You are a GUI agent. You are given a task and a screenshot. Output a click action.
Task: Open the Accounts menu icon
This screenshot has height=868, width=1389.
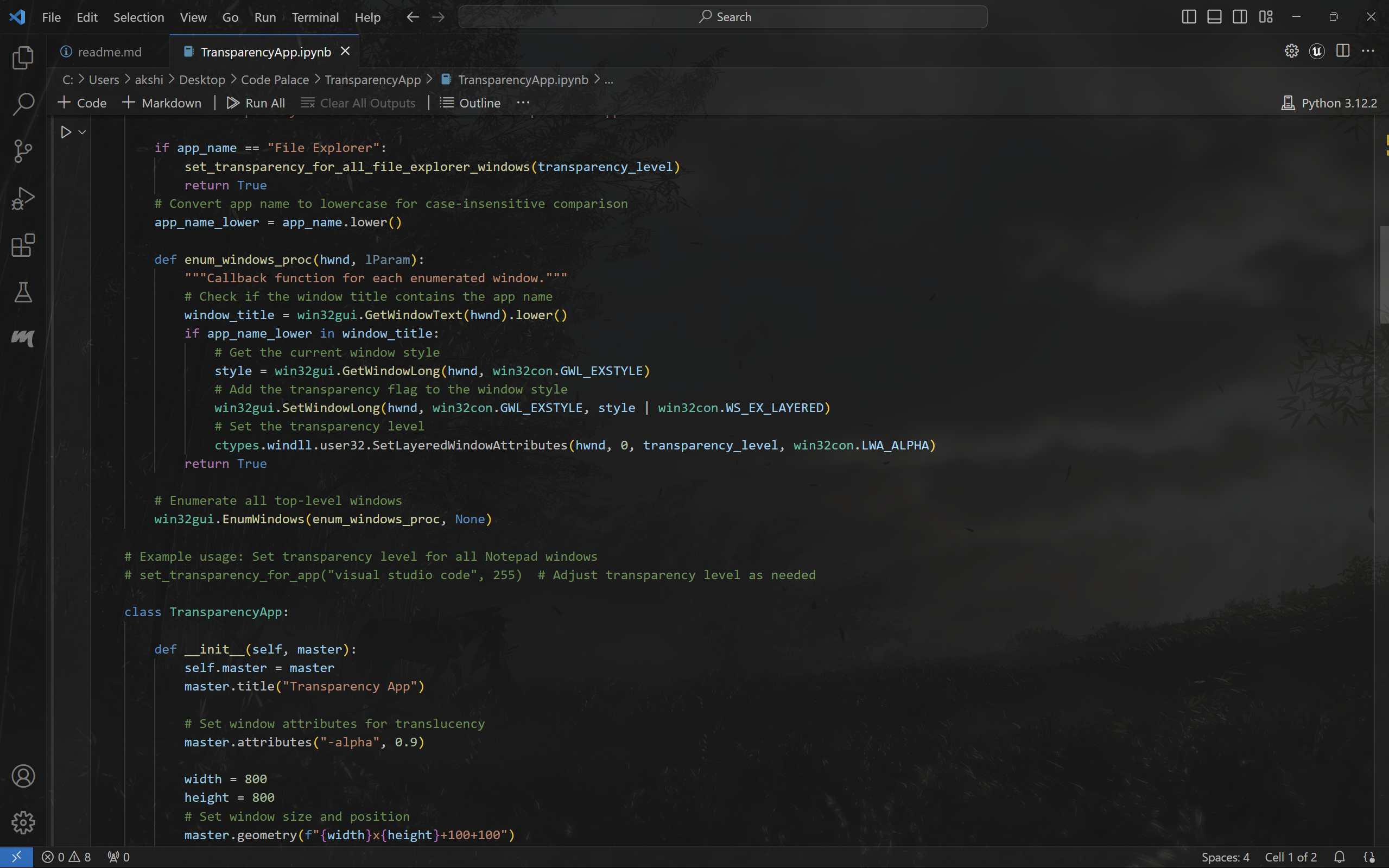(x=23, y=776)
